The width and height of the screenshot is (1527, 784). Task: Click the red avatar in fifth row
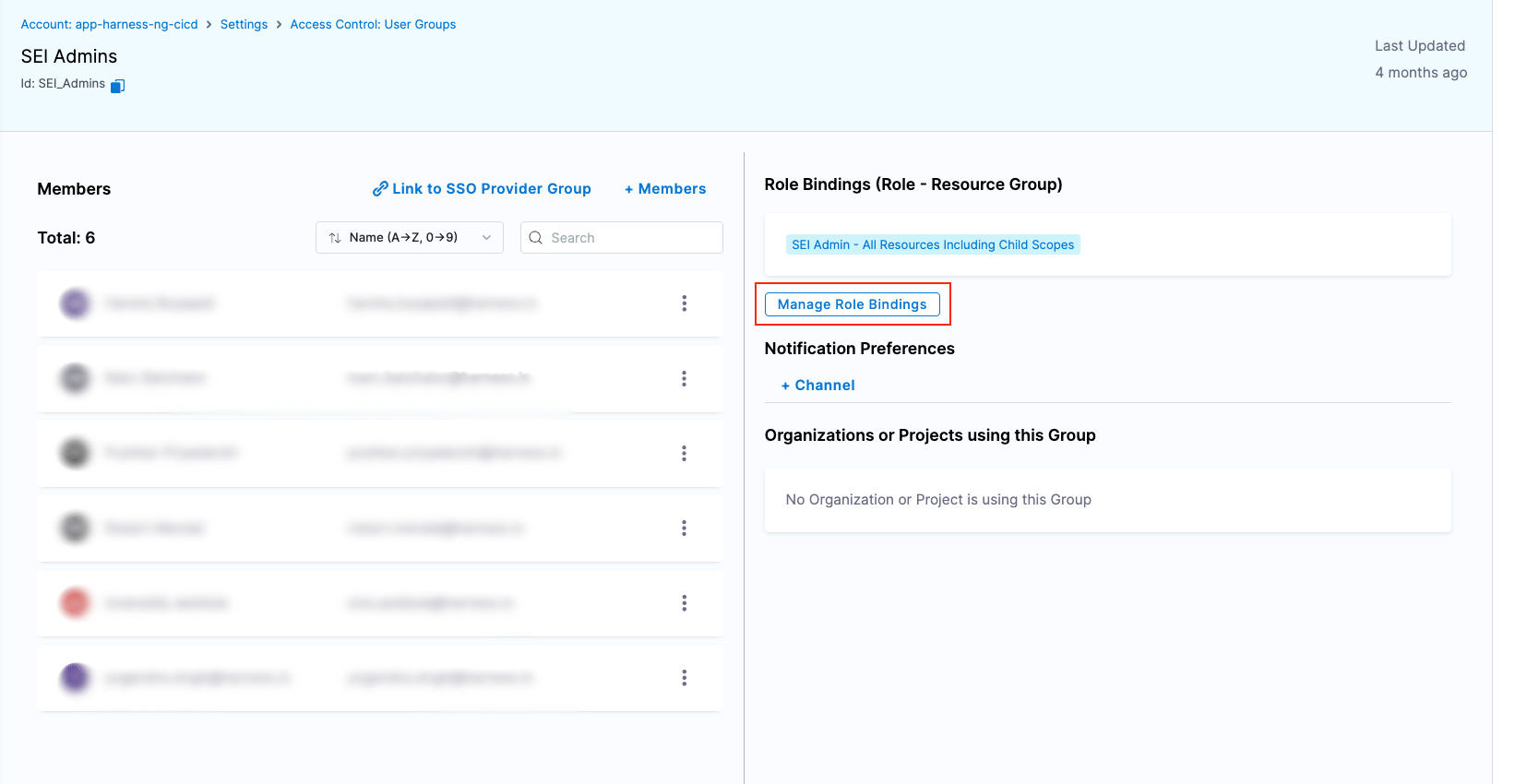[x=76, y=602]
